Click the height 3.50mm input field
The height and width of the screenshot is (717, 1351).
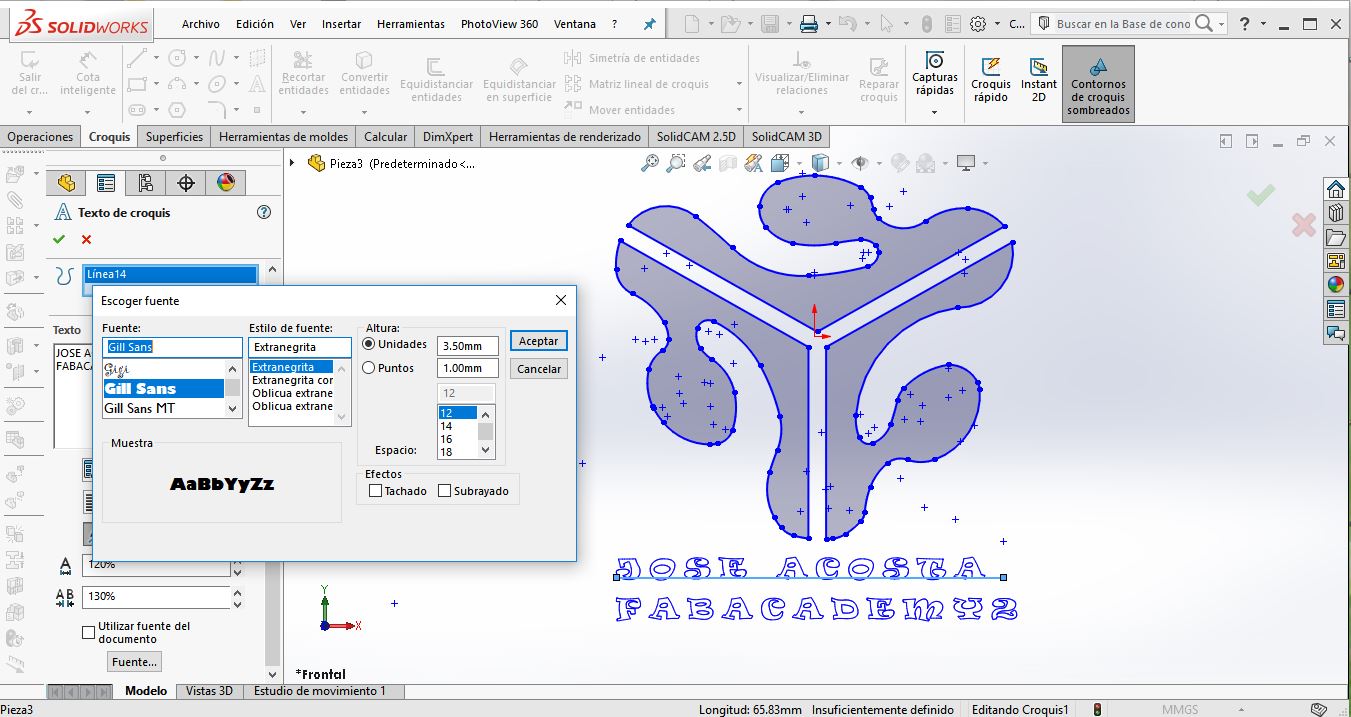468,346
